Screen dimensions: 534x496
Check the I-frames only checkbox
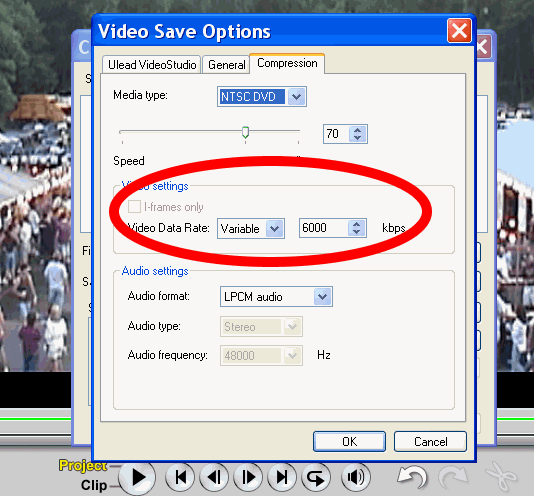point(134,207)
